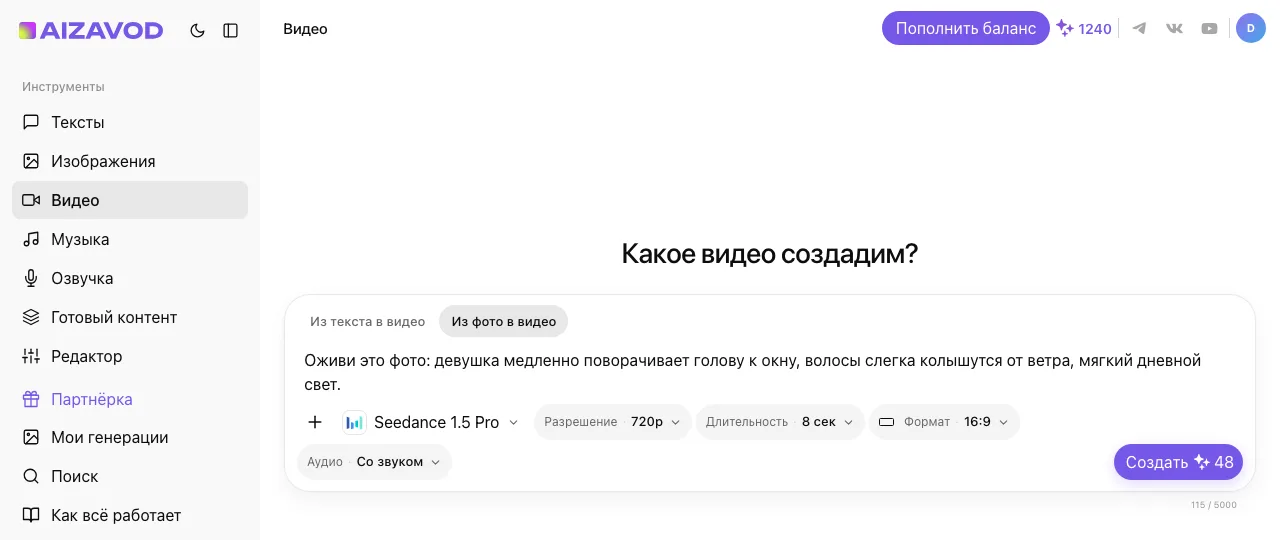Click the Создать 48 button

(x=1178, y=462)
